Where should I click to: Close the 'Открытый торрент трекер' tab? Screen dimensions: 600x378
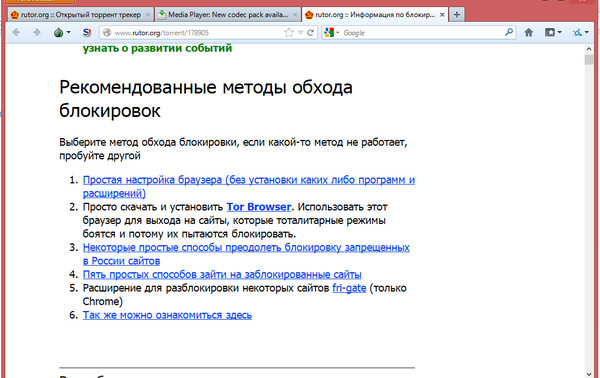click(x=148, y=15)
